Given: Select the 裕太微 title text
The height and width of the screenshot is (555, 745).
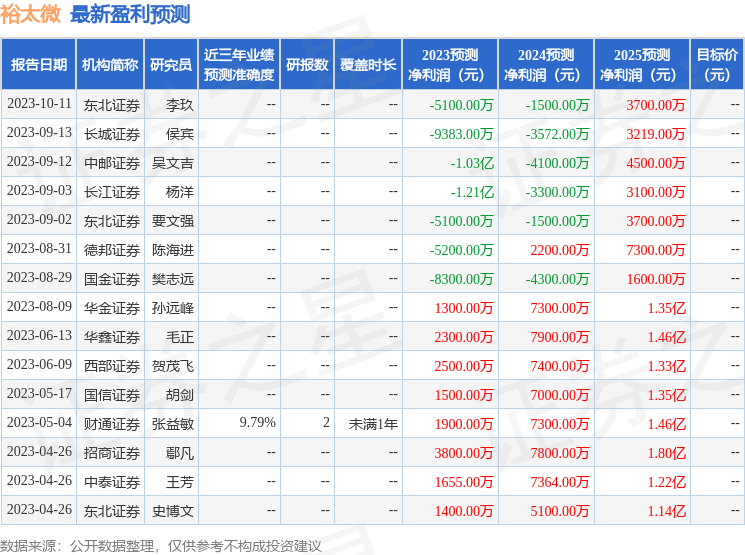Looking at the screenshot, I should point(30,14).
